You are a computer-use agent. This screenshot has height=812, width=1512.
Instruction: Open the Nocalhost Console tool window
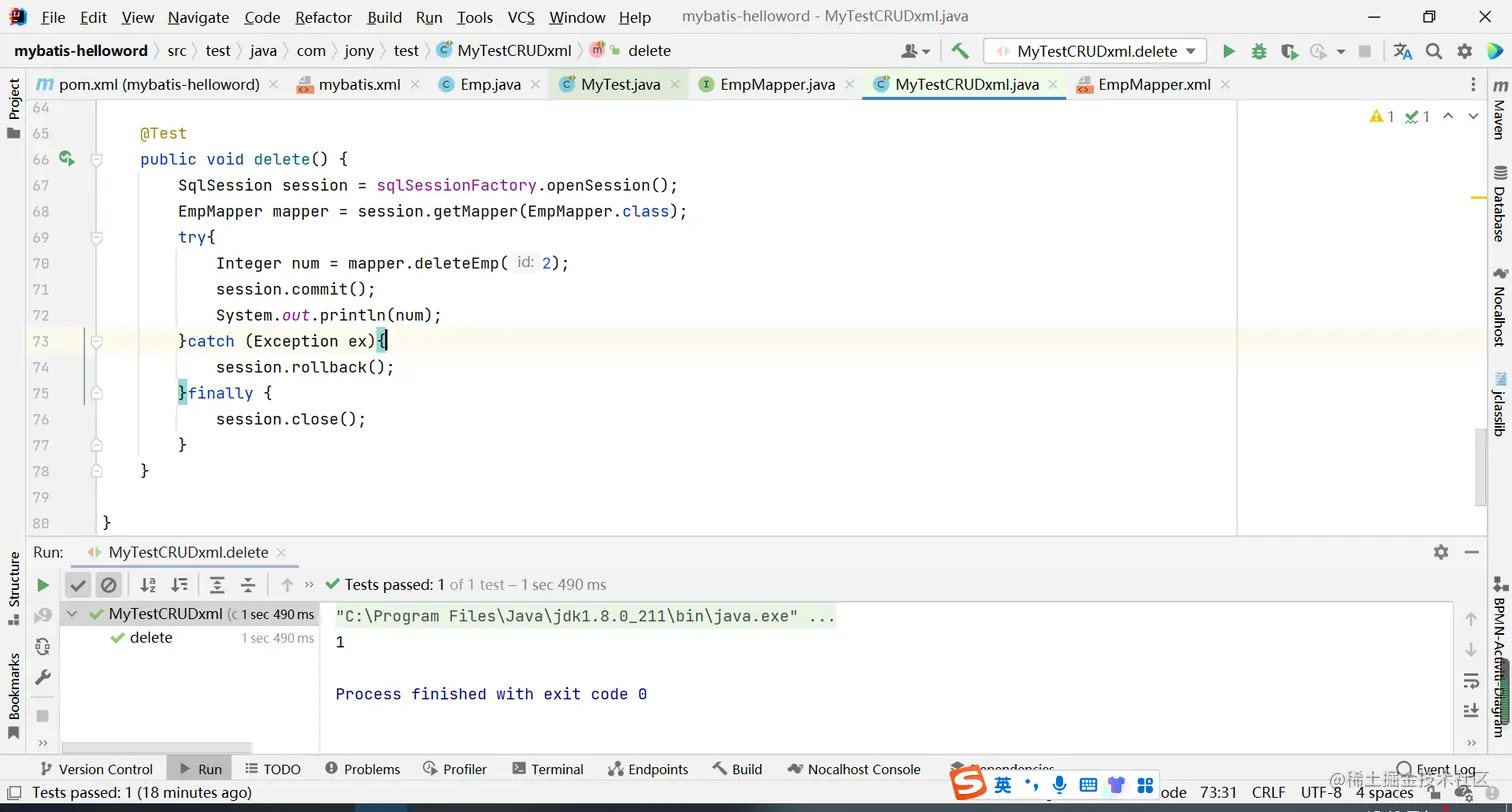click(854, 769)
